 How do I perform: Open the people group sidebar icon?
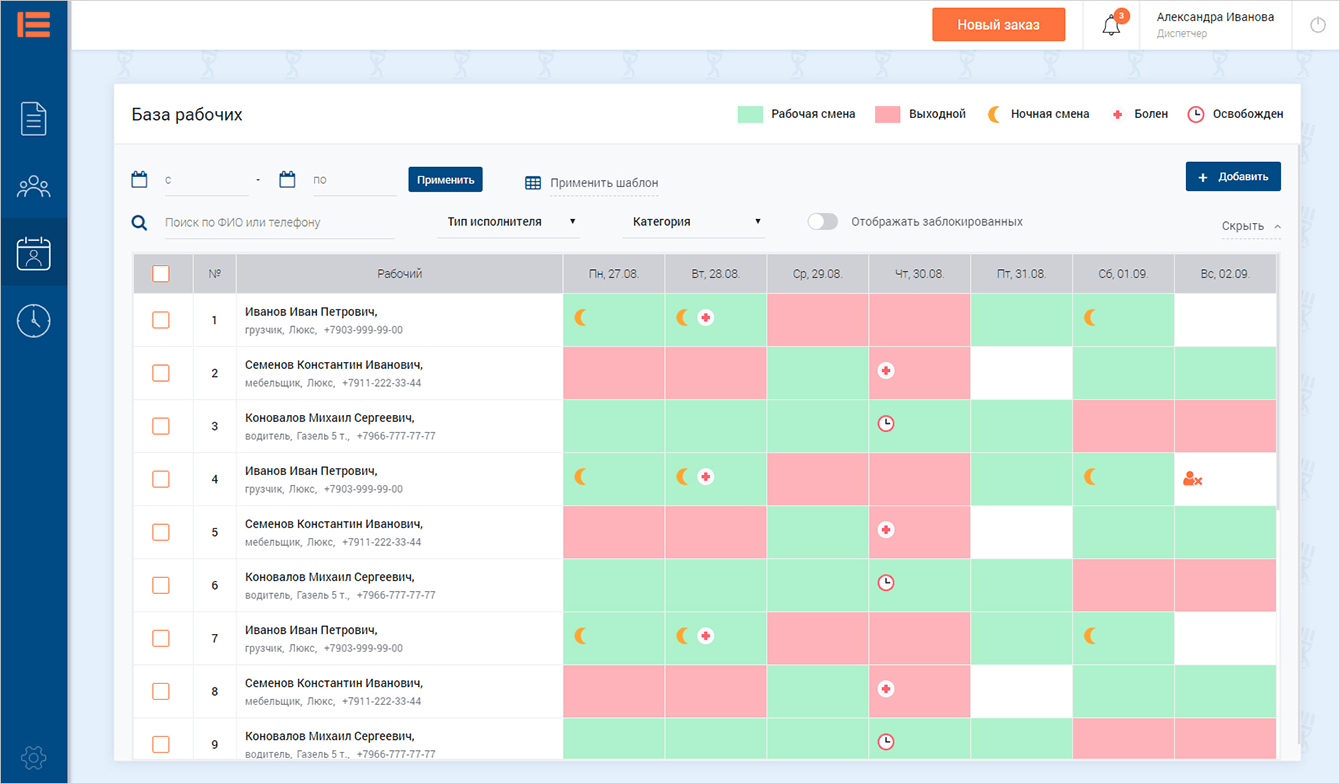[x=34, y=187]
